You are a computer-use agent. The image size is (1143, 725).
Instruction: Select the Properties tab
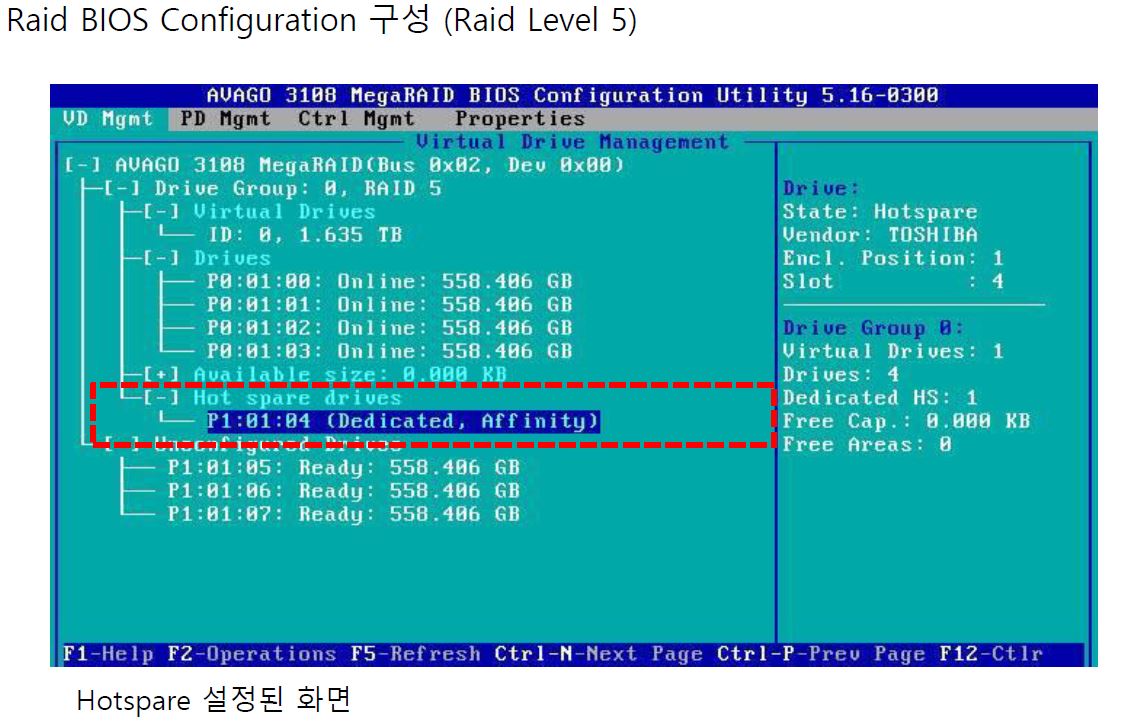click(x=520, y=119)
